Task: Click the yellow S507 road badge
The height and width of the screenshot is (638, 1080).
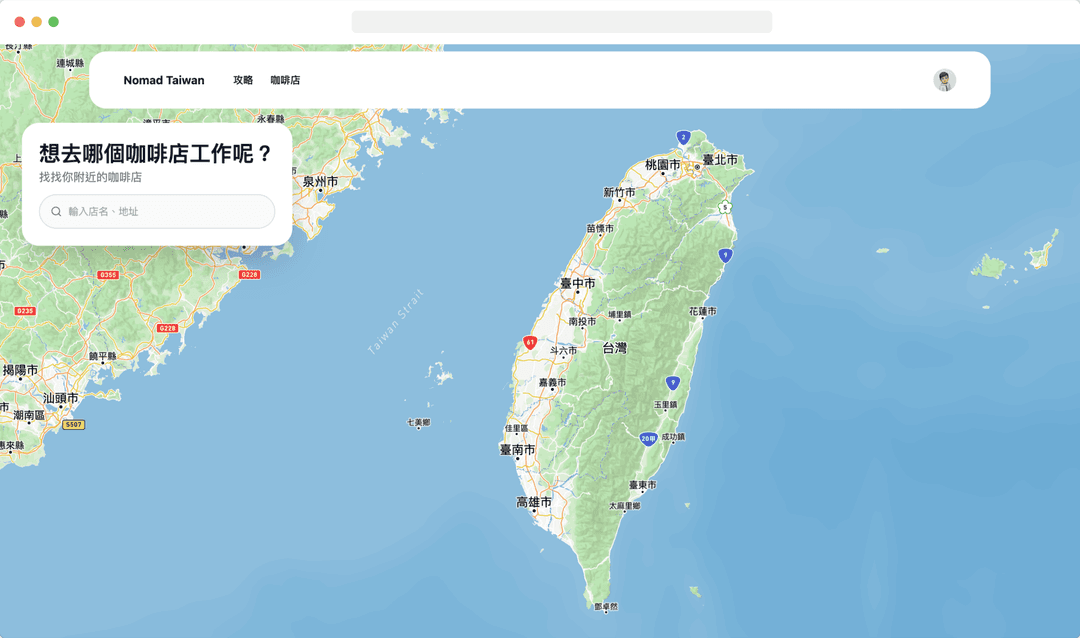Action: pos(73,425)
